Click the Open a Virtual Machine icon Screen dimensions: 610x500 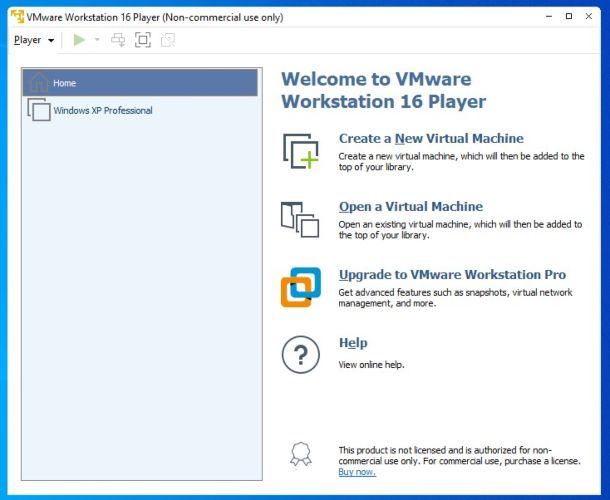tap(300, 219)
